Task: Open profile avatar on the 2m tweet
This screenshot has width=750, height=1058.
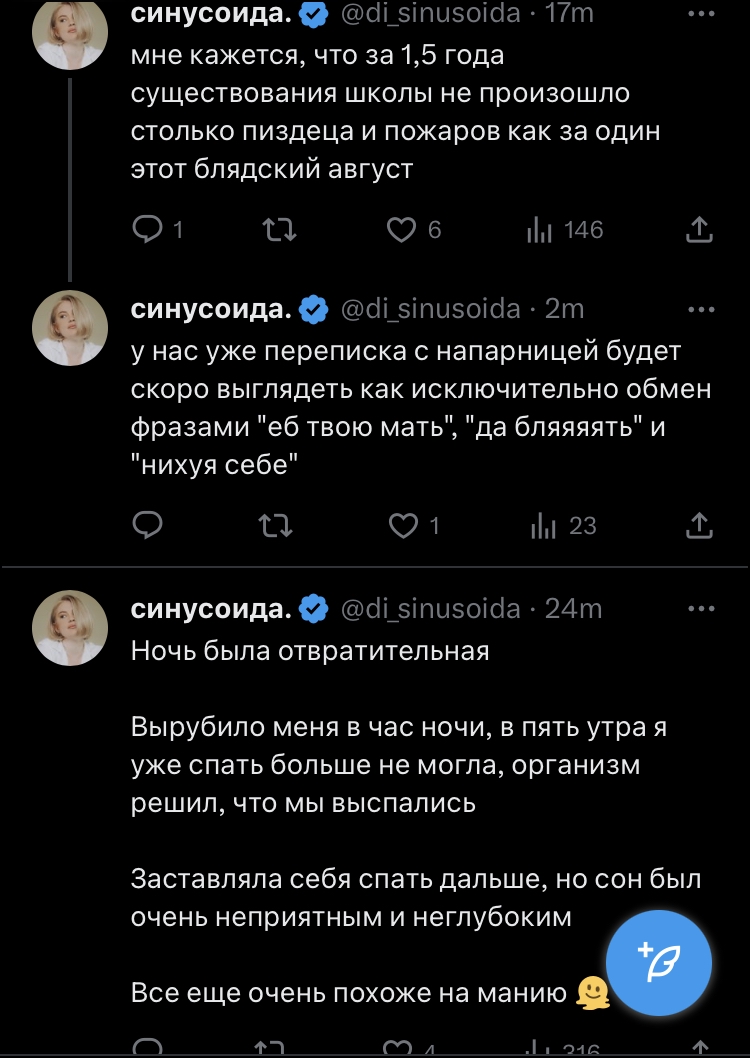Action: (70, 327)
